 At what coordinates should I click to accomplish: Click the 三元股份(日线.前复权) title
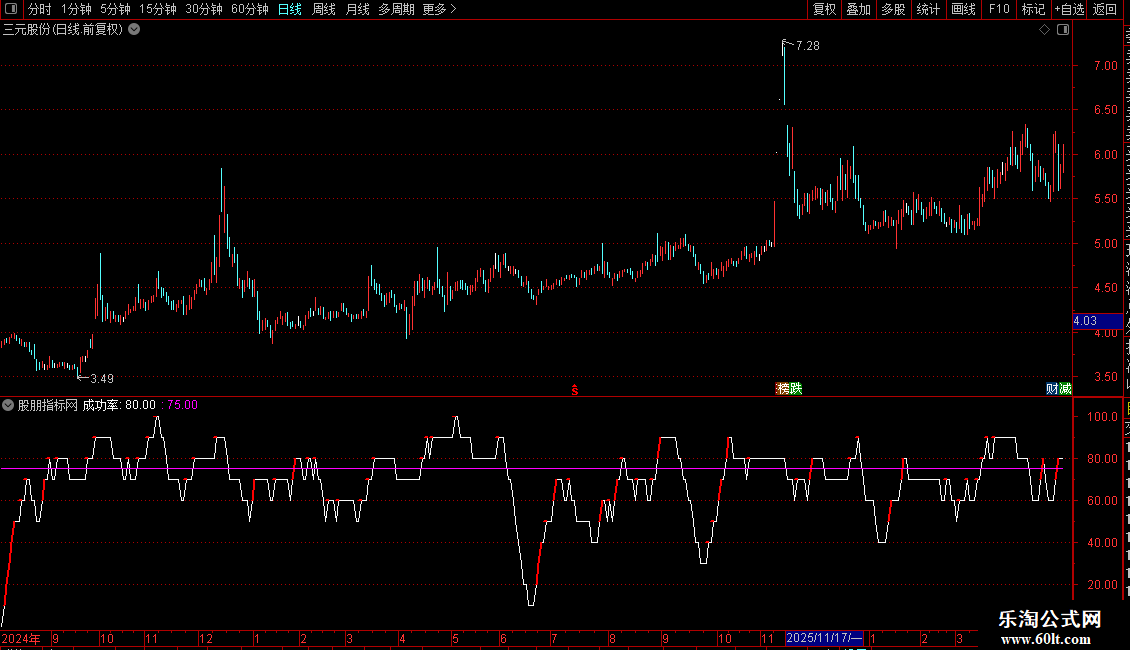pyautogui.click(x=63, y=30)
